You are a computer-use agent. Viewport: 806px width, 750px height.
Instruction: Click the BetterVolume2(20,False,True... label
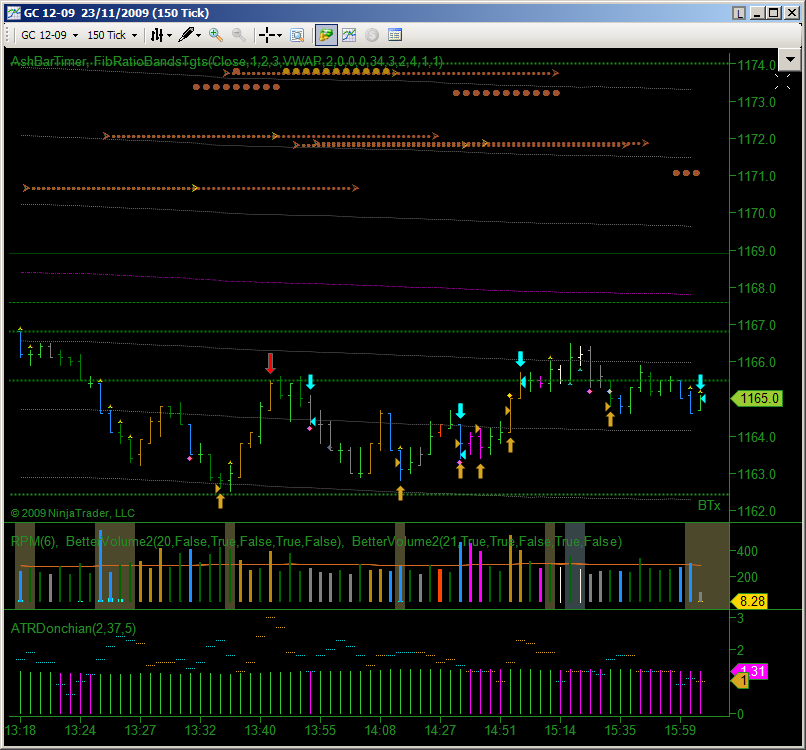click(x=204, y=541)
